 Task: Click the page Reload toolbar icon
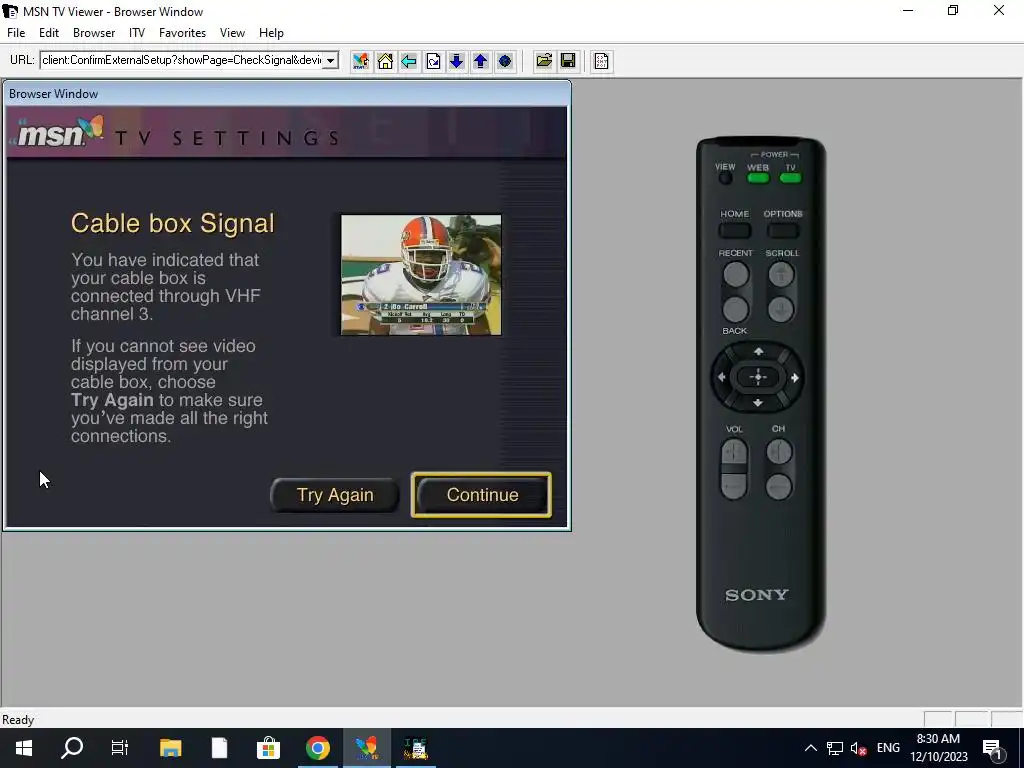coord(433,61)
